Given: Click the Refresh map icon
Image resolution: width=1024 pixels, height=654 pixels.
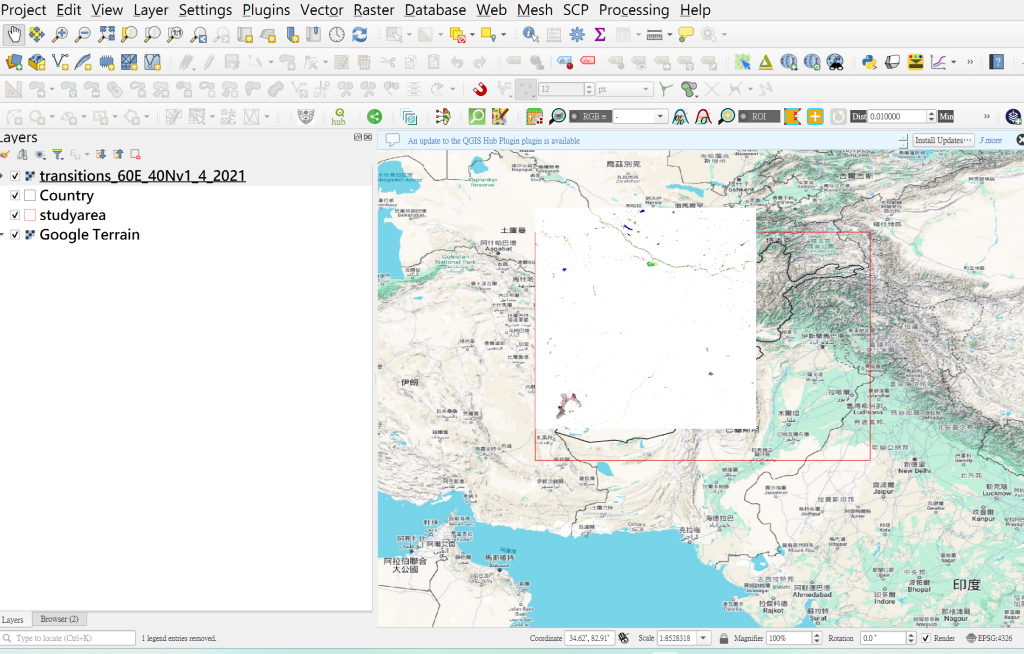Looking at the screenshot, I should point(359,34).
